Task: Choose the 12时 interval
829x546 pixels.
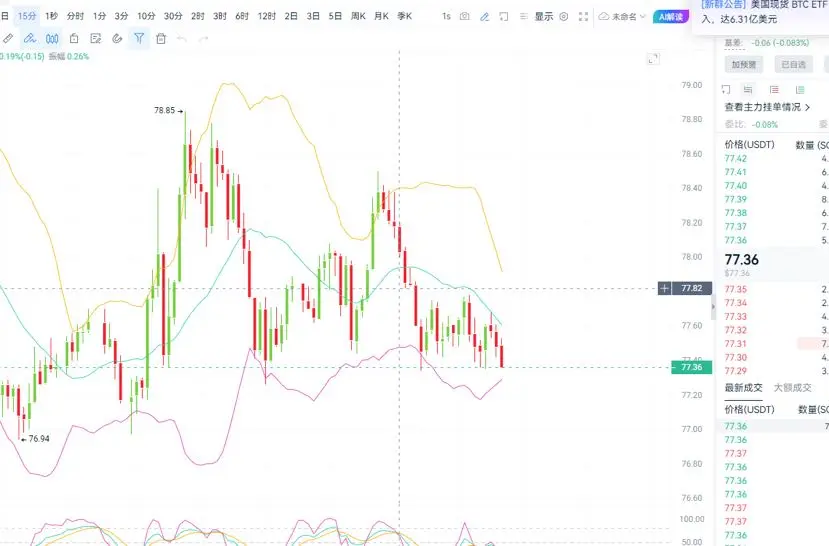Action: (x=266, y=16)
